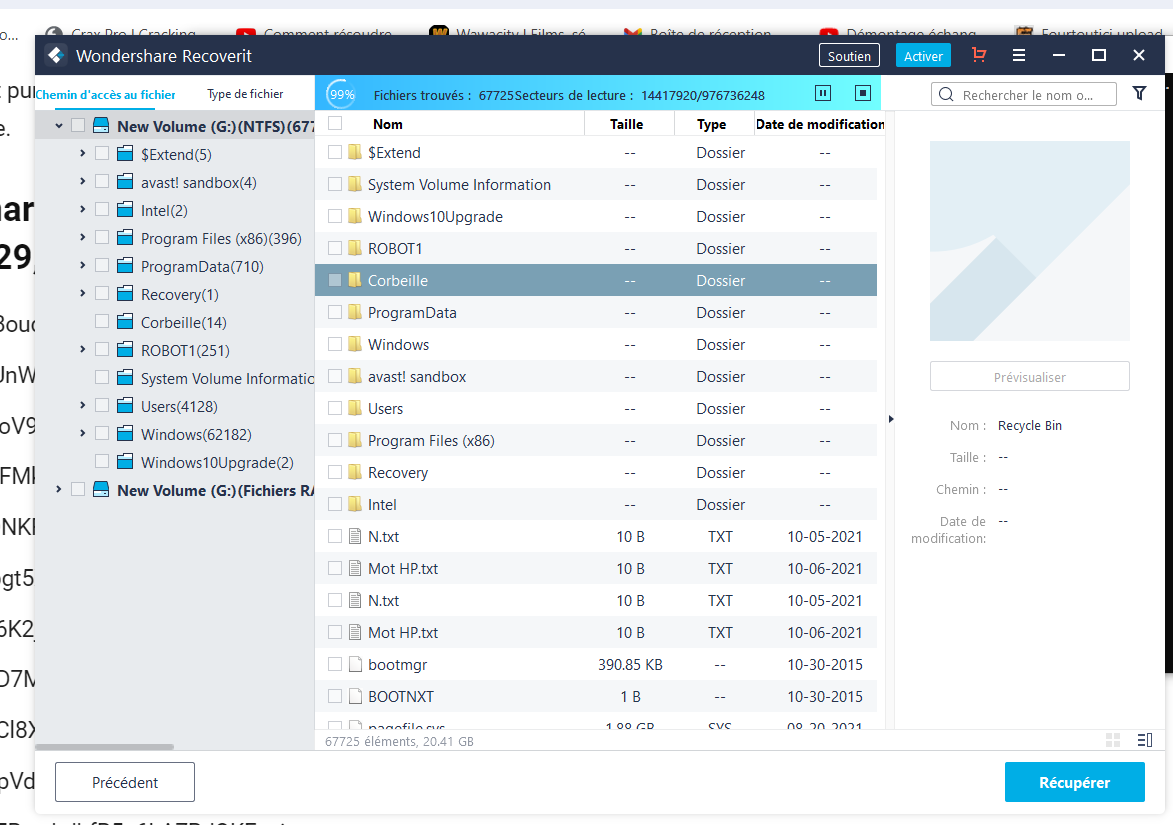Stop the scan with the stop button
This screenshot has height=825, width=1173.
(863, 93)
